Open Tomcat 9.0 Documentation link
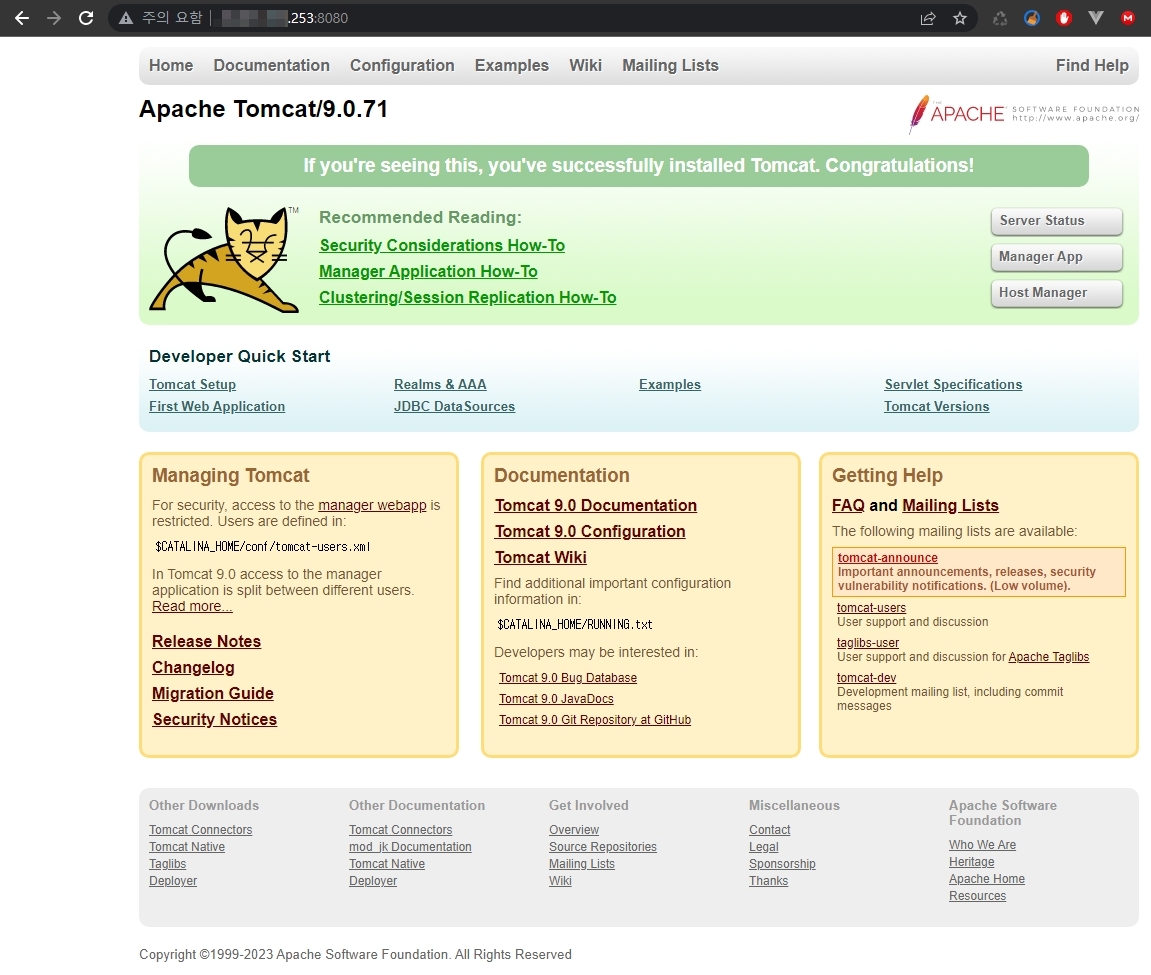The height and width of the screenshot is (975, 1151). [x=595, y=506]
